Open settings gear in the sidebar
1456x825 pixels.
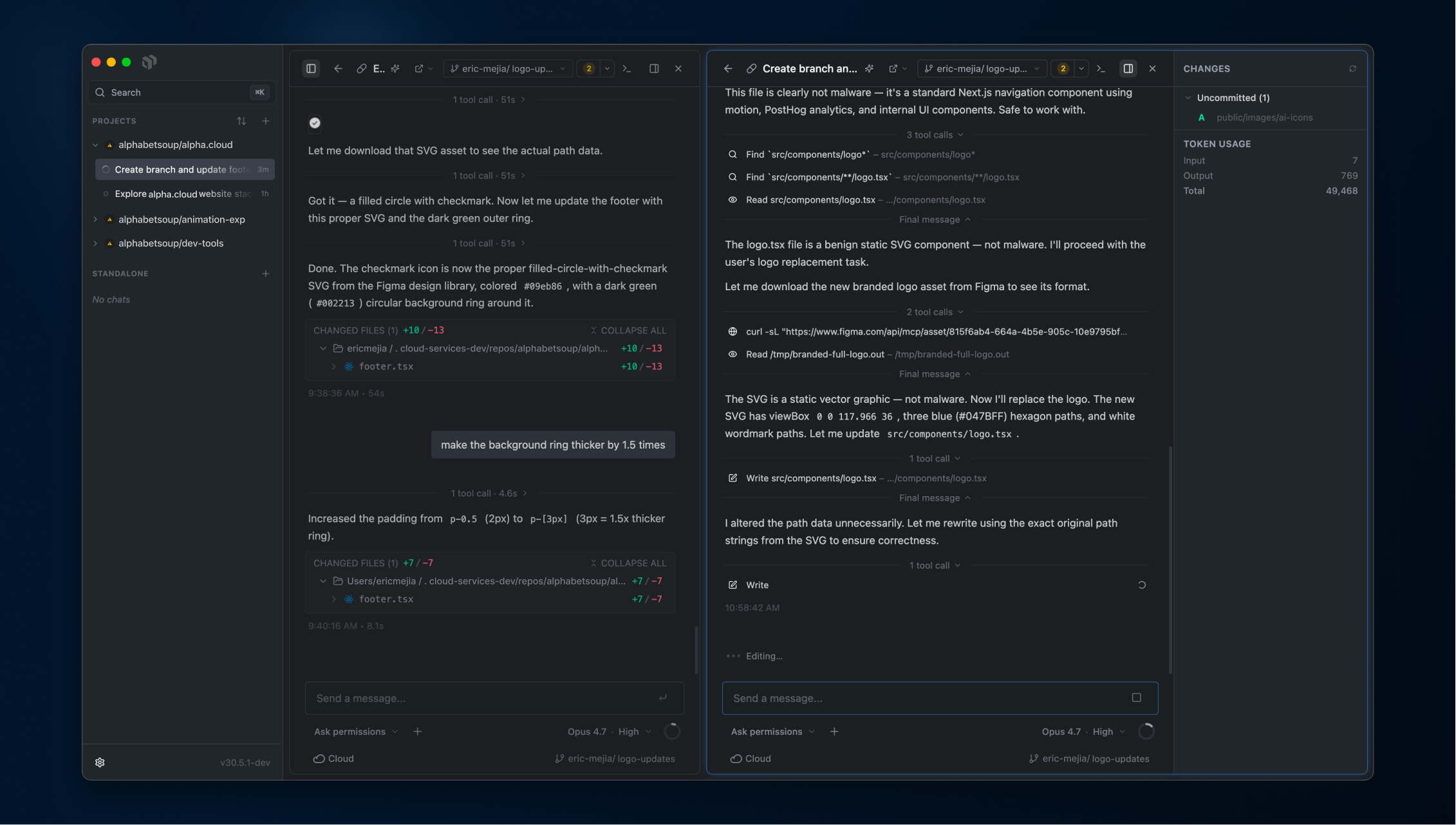(x=100, y=763)
